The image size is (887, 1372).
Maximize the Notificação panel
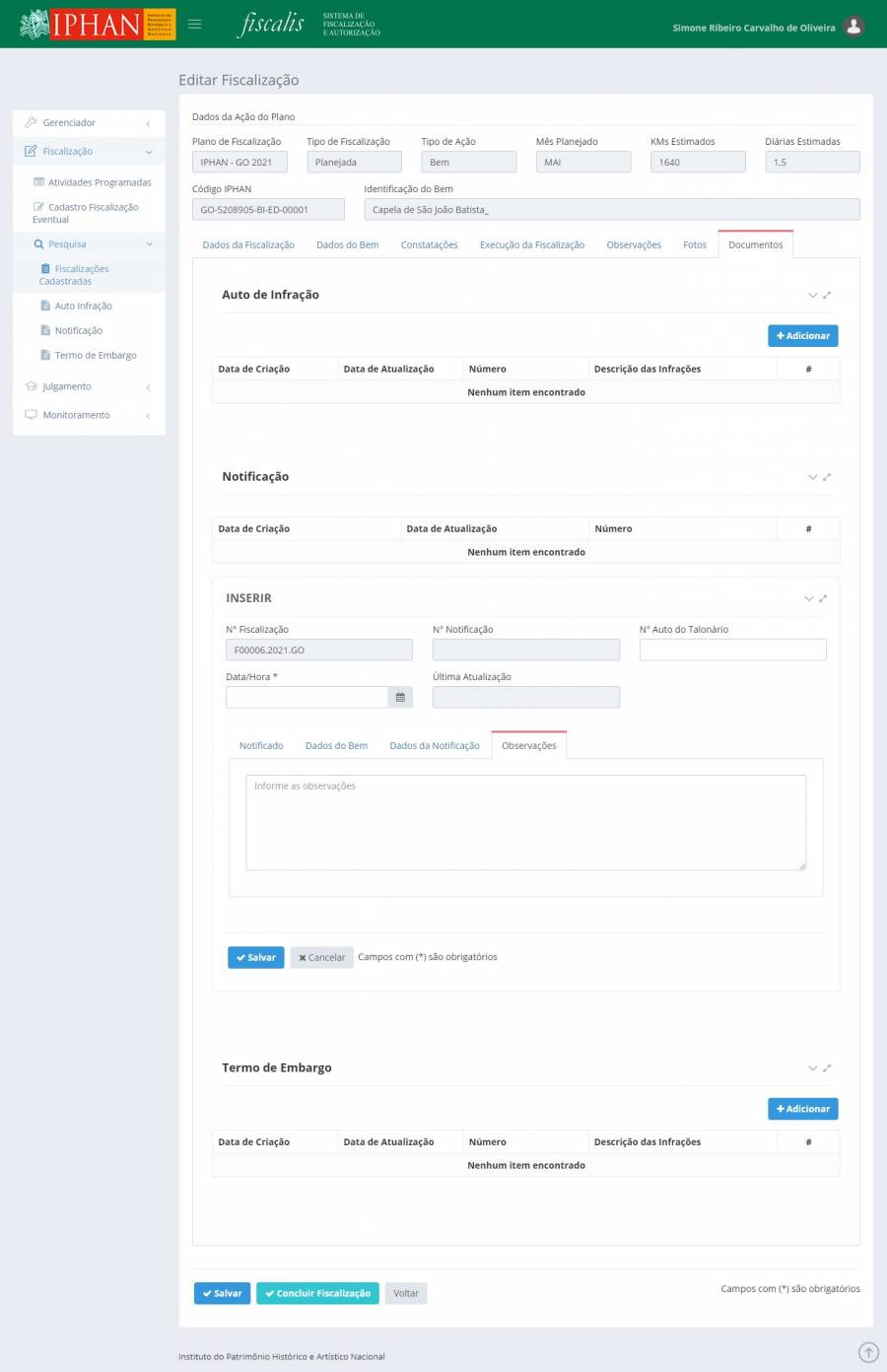pyautogui.click(x=827, y=477)
